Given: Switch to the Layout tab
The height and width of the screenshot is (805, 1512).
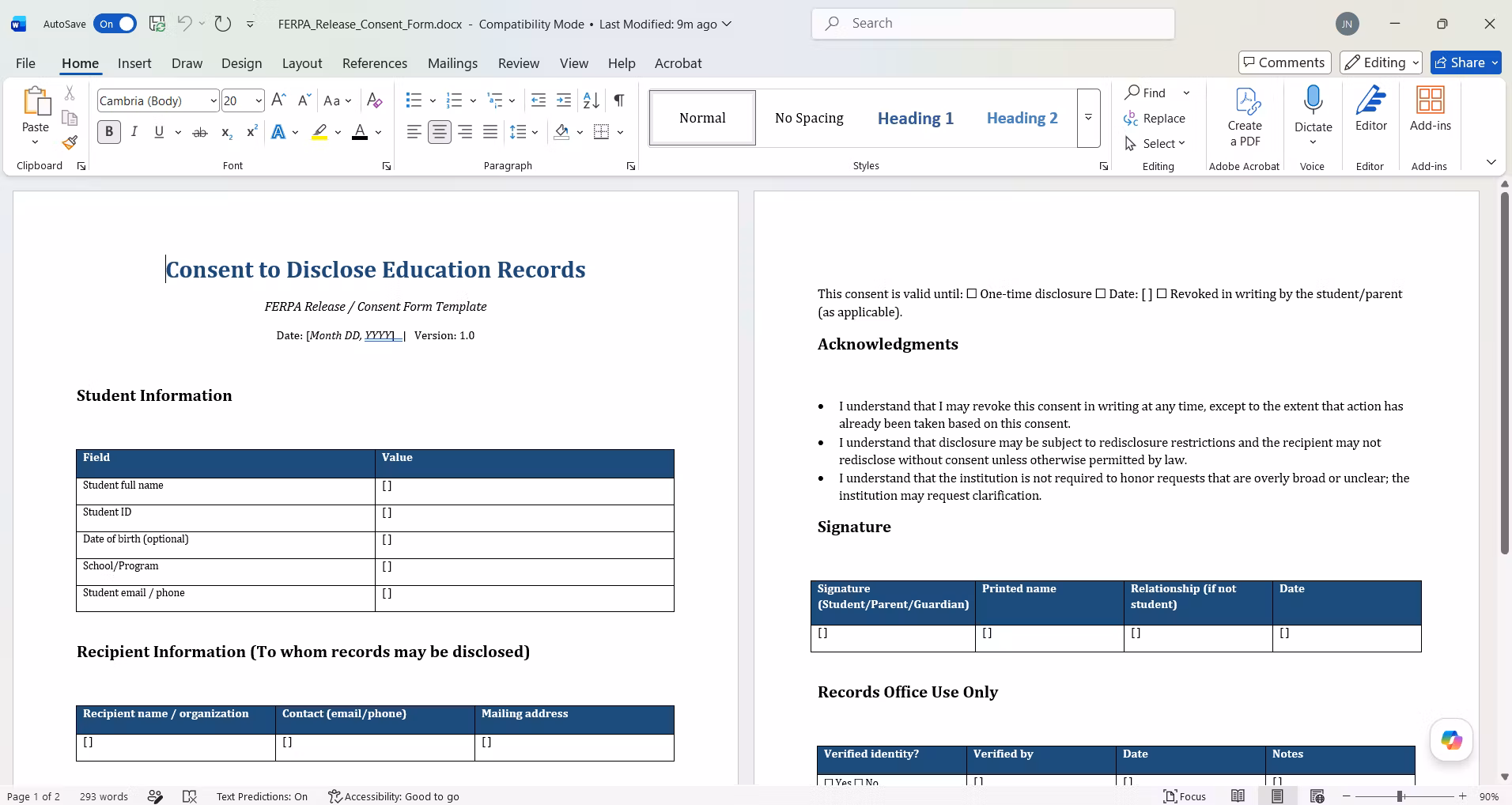Looking at the screenshot, I should (x=302, y=63).
